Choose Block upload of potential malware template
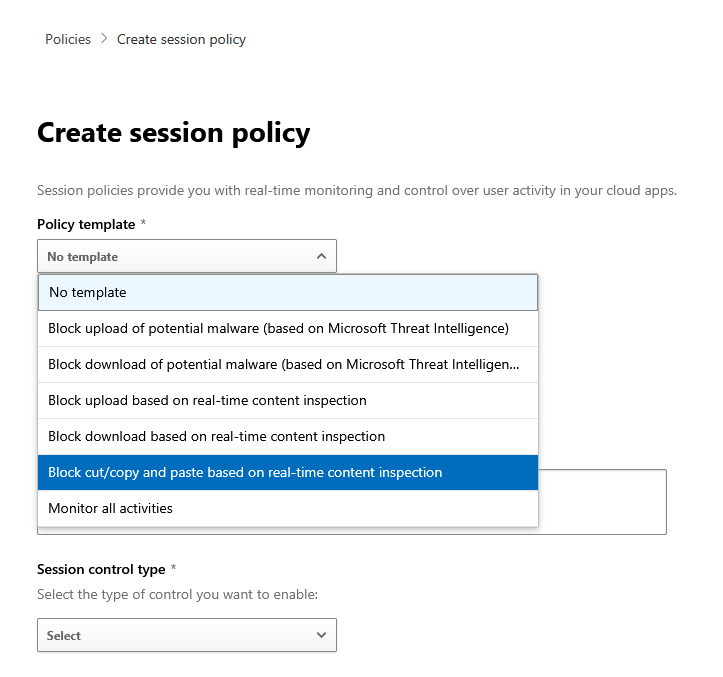 point(288,328)
